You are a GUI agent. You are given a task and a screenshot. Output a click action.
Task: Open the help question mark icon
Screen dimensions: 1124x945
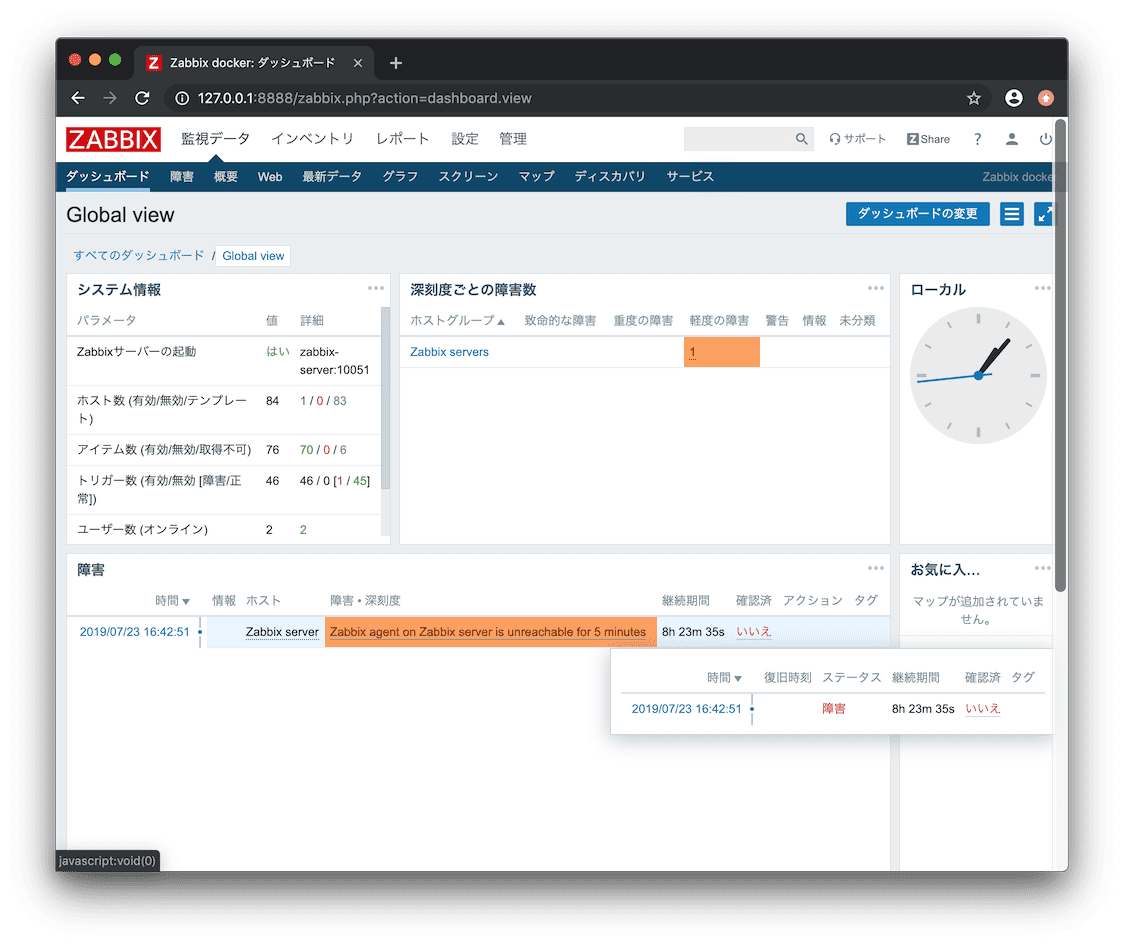pyautogui.click(x=977, y=139)
